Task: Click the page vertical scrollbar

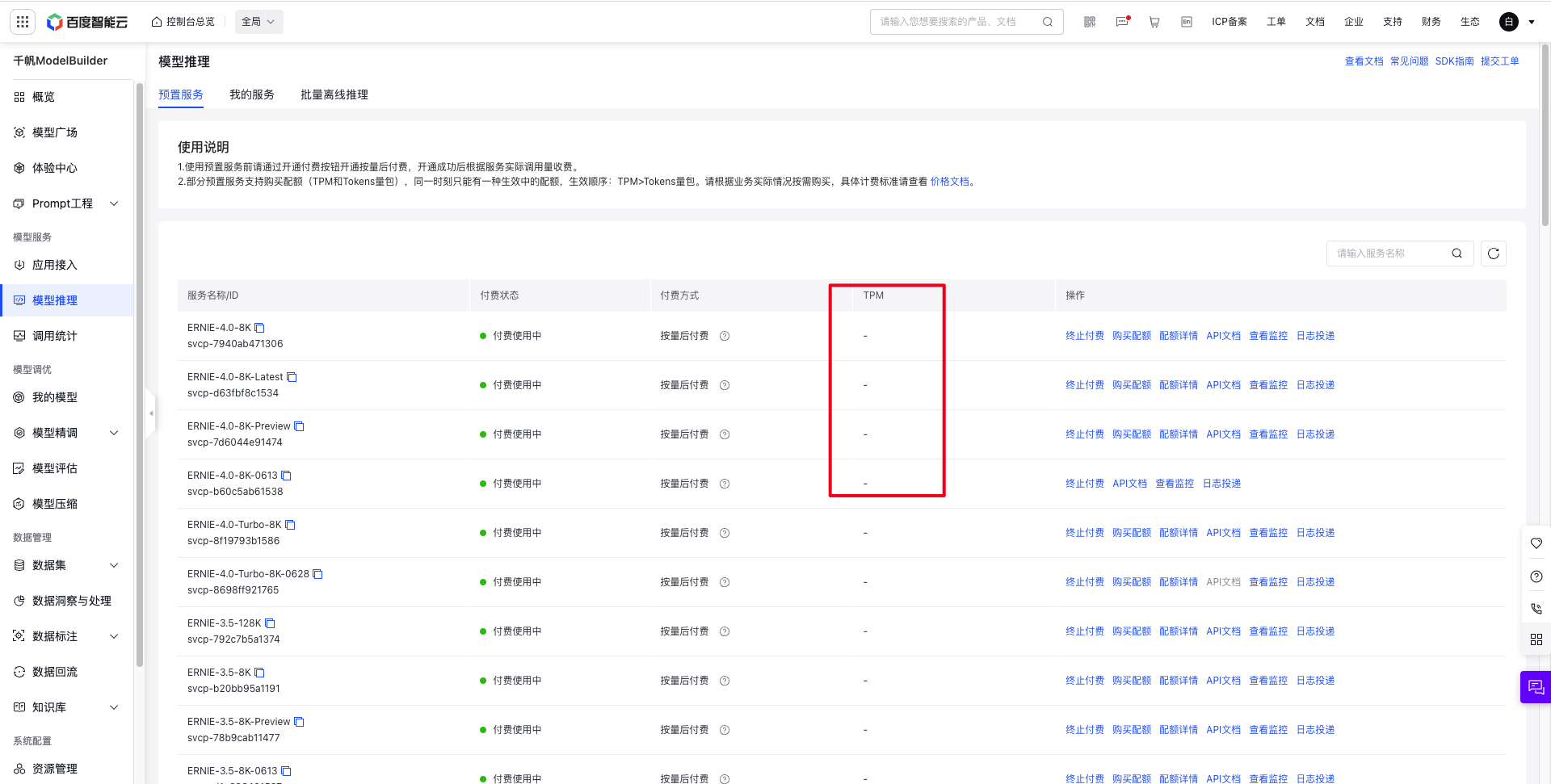Action: pos(1545,135)
